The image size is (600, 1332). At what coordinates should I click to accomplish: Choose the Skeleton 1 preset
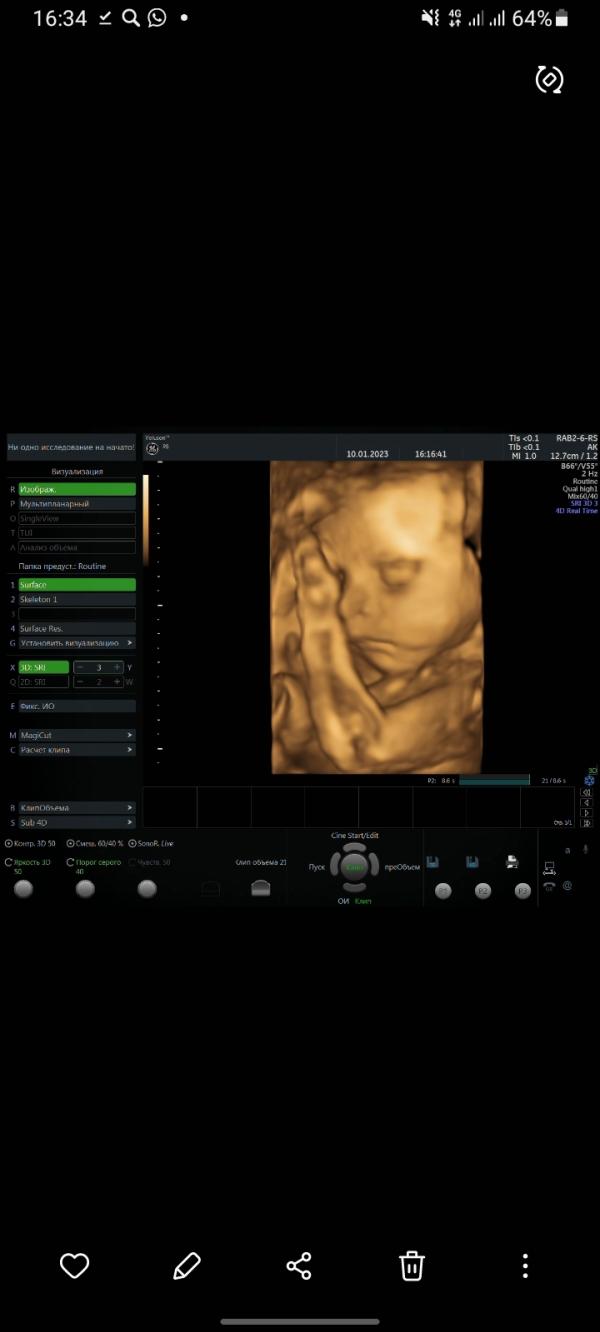[x=77, y=599]
